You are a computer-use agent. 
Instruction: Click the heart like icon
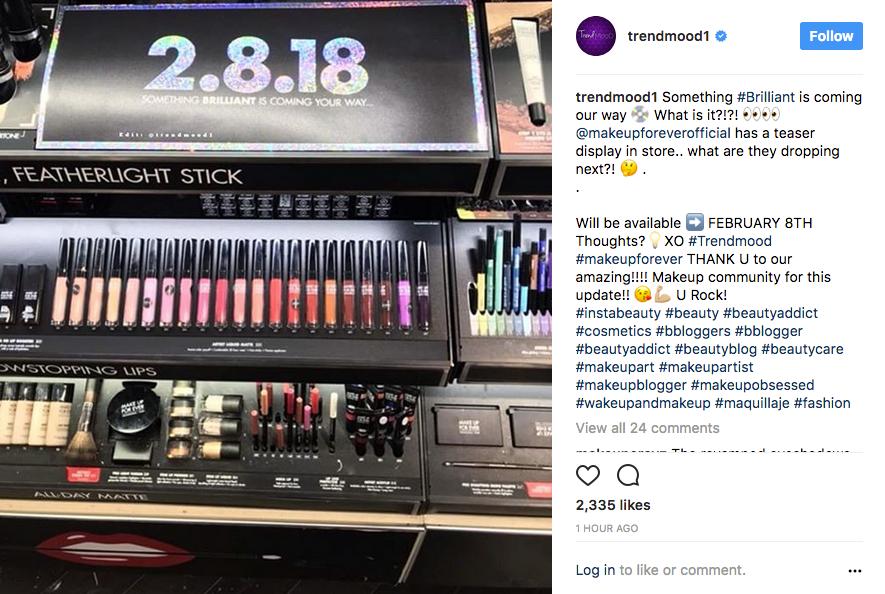pyautogui.click(x=588, y=475)
